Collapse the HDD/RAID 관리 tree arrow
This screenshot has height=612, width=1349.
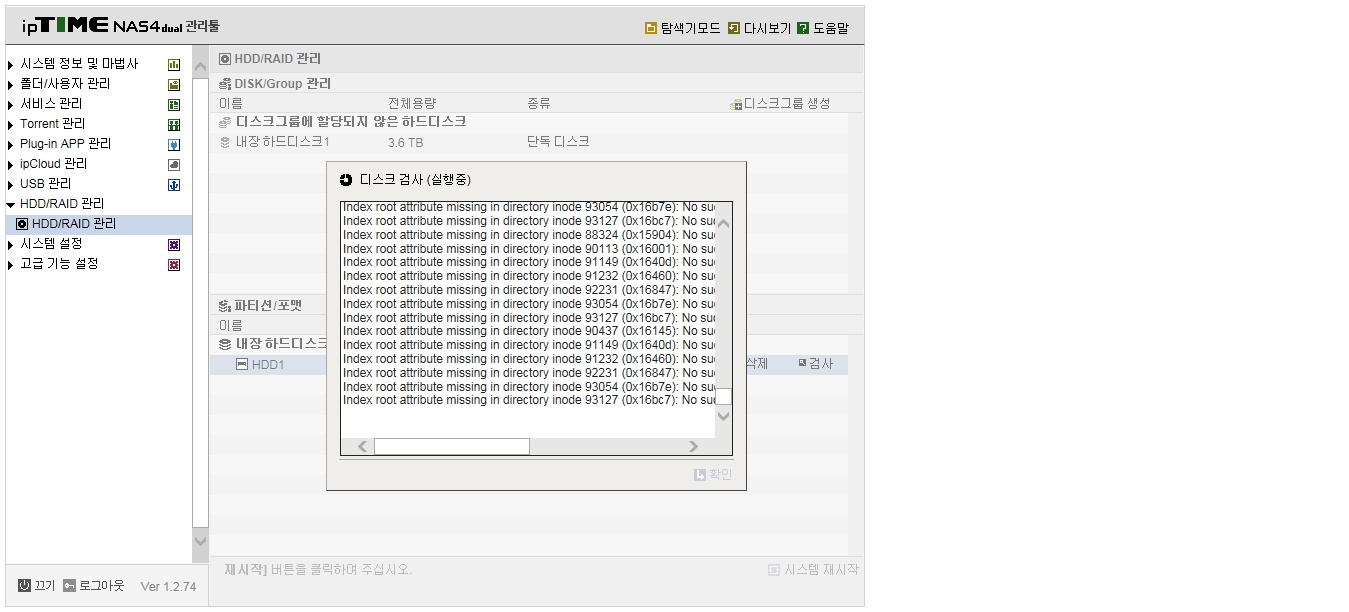tap(11, 205)
